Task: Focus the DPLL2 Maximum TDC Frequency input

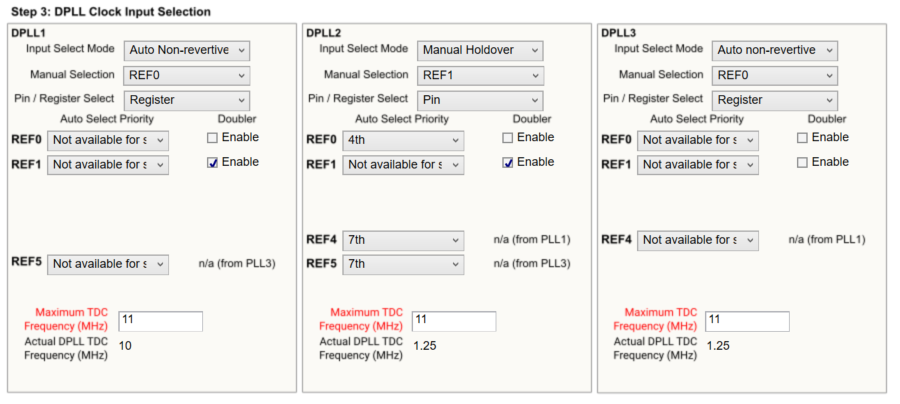Action: pyautogui.click(x=454, y=321)
